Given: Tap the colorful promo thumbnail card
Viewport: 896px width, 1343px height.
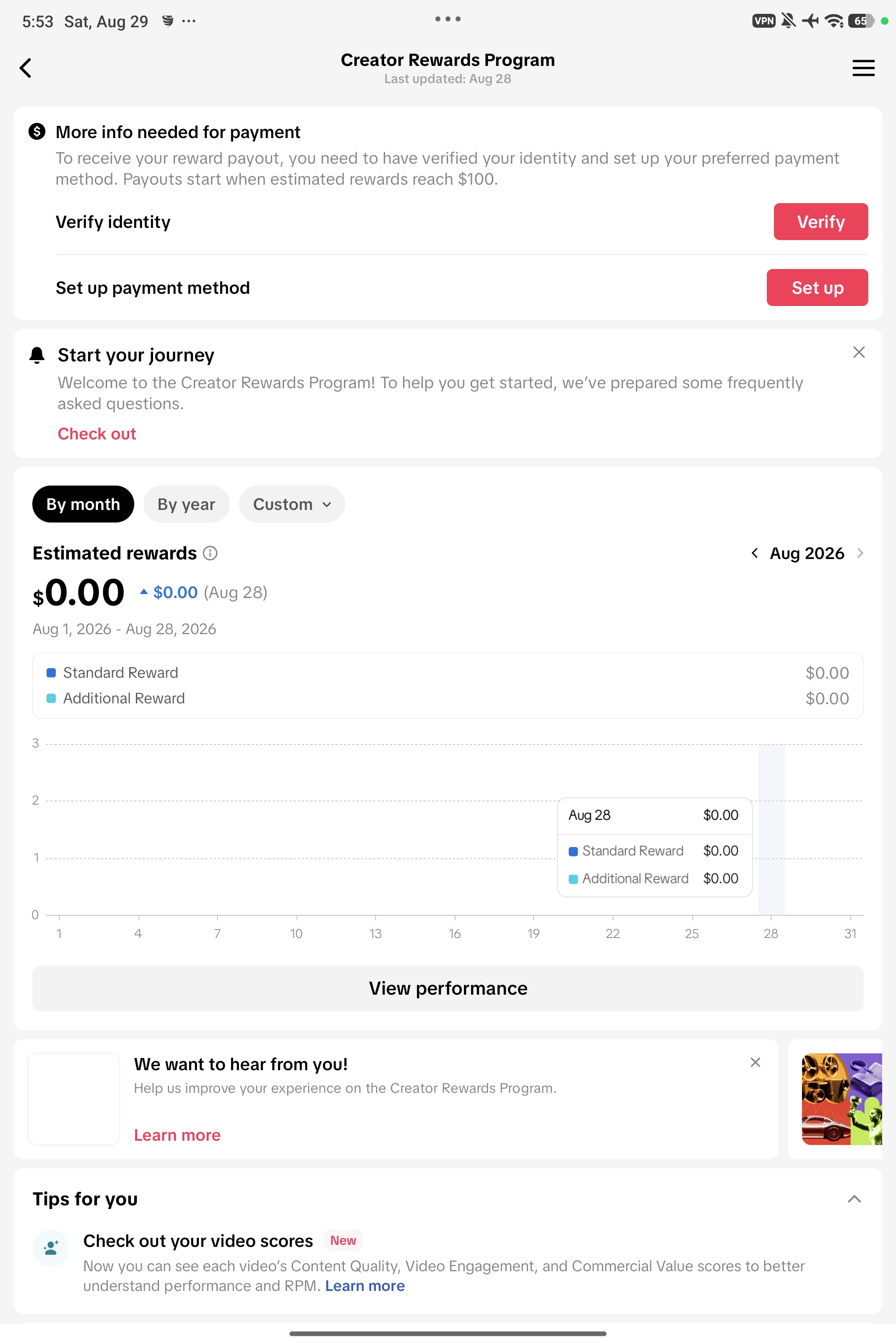Looking at the screenshot, I should 841,1099.
